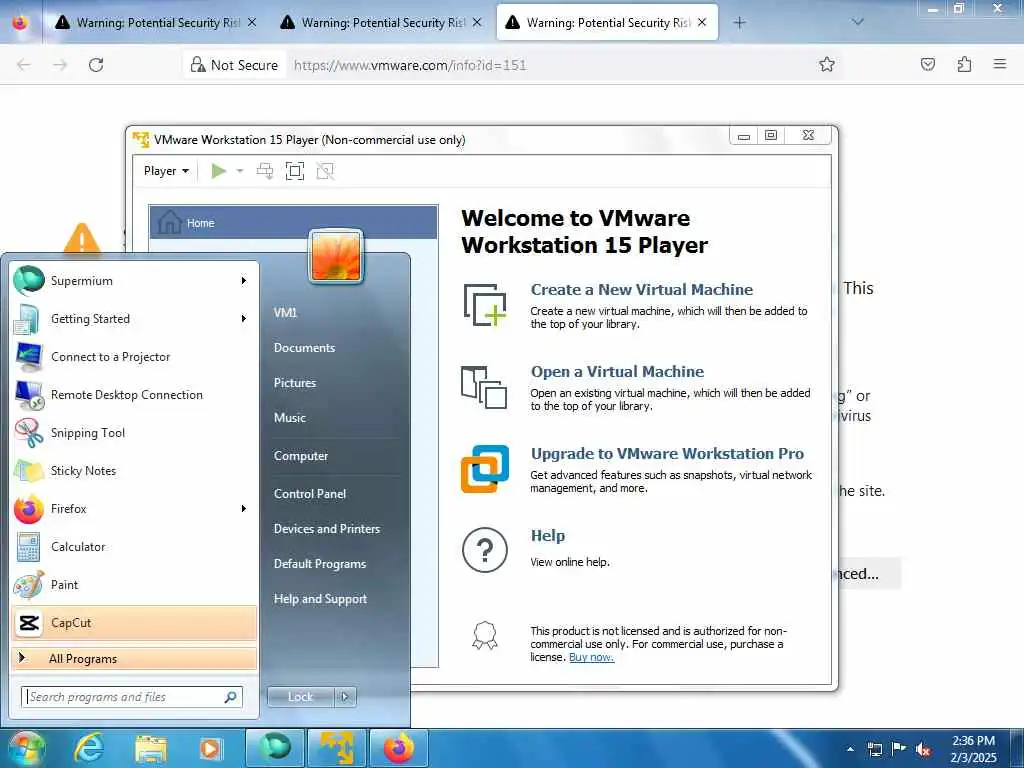
Task: Open Devices and Printers
Action: click(327, 529)
